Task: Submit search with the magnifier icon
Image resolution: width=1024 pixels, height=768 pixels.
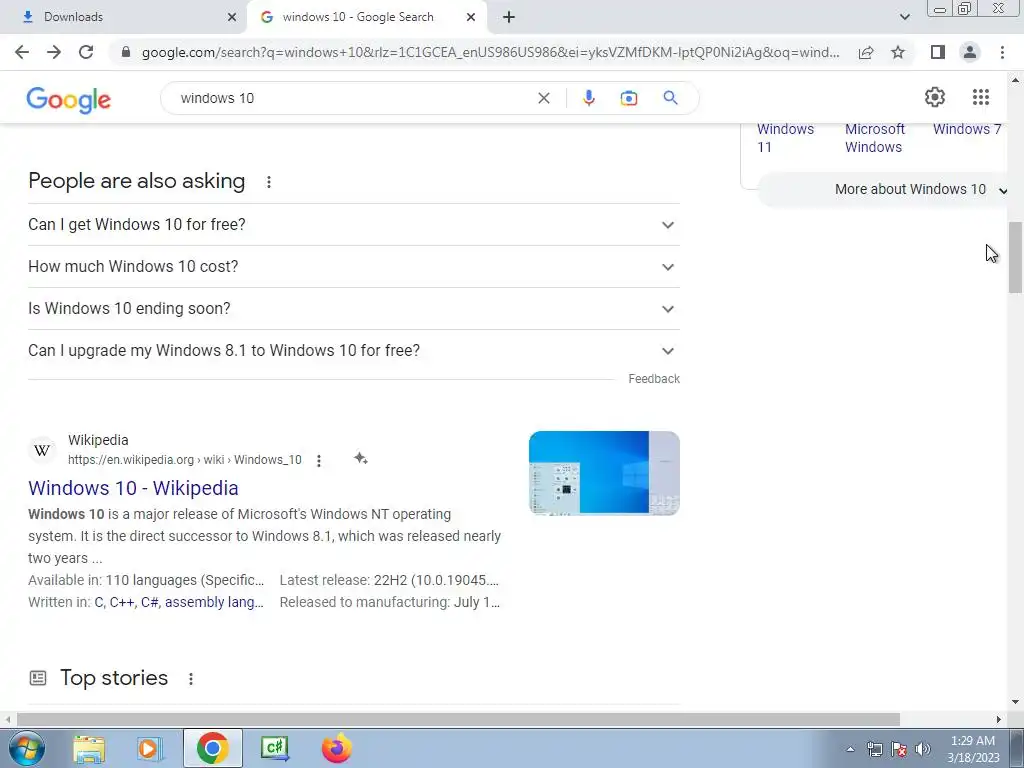Action: click(x=670, y=98)
